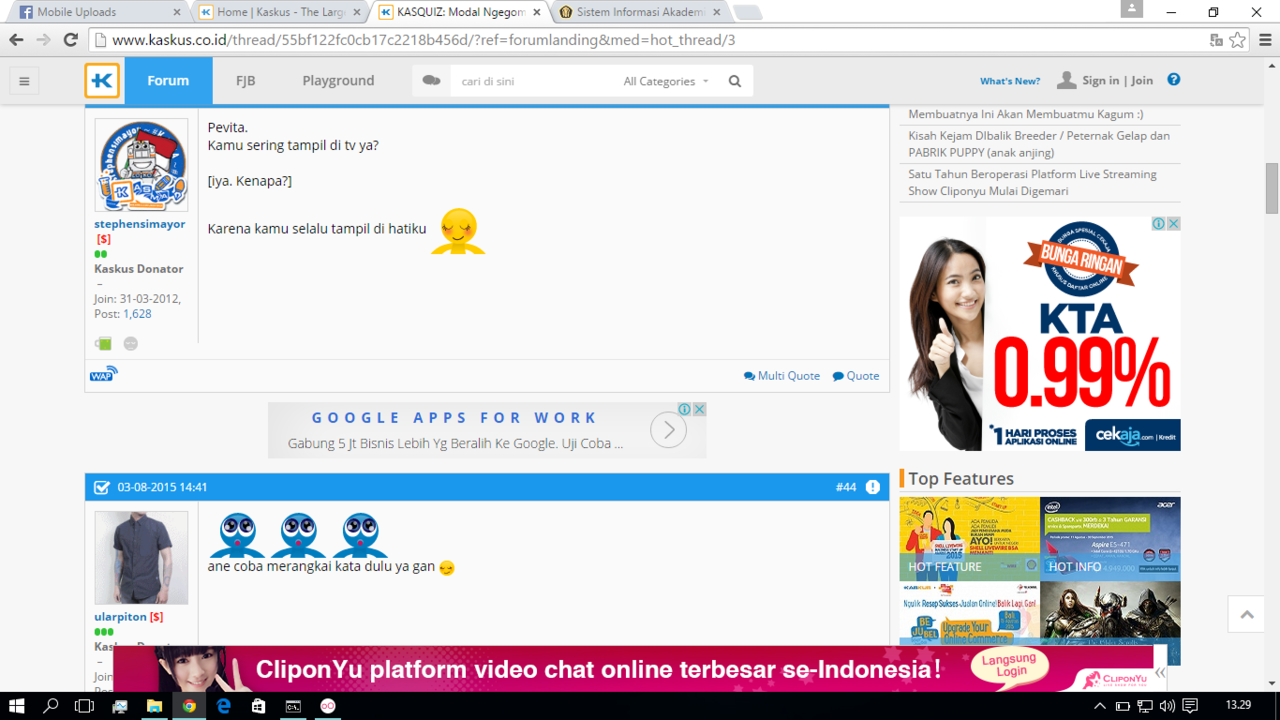
Task: Open Windows Start menu
Action: [16, 706]
